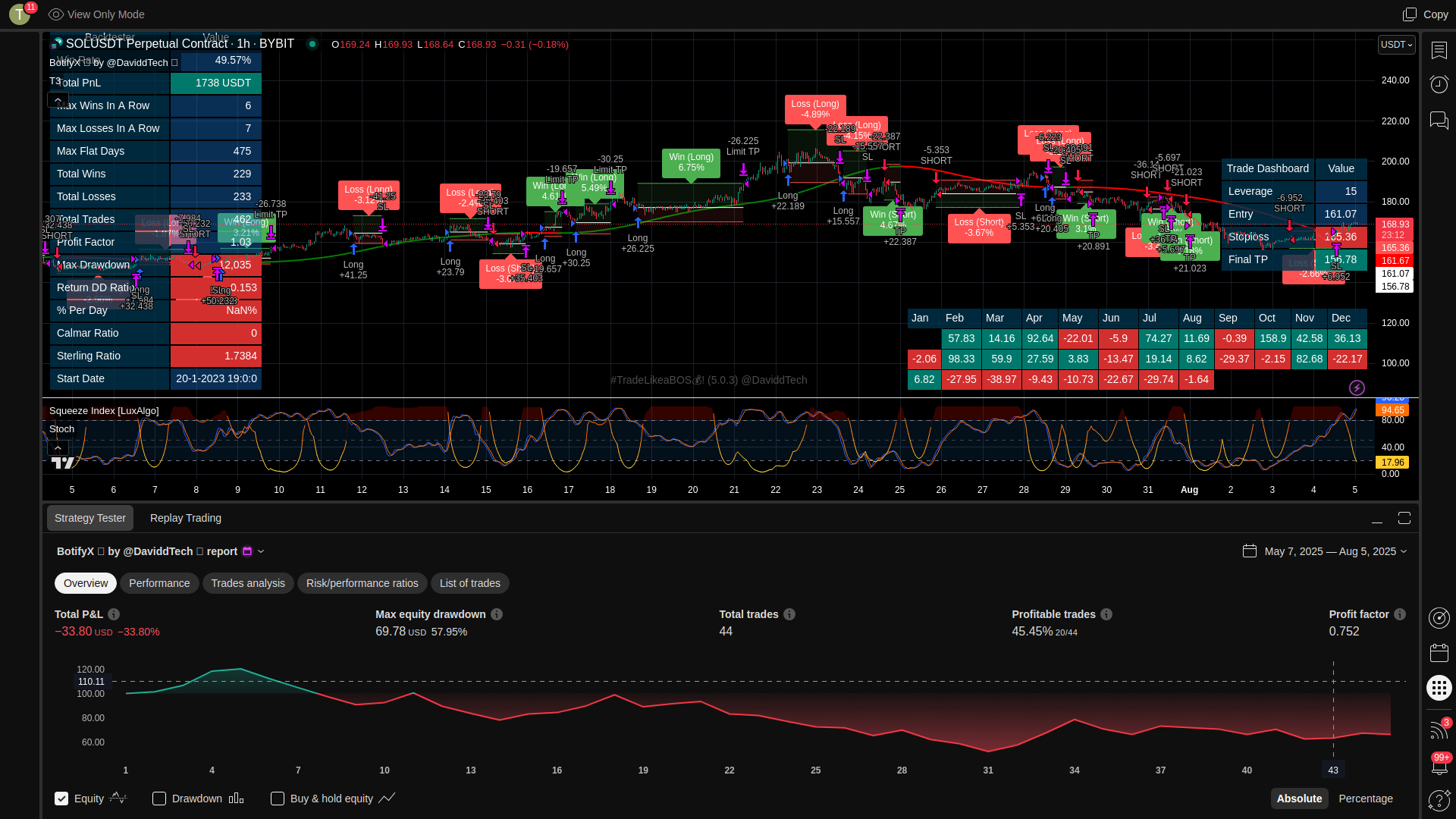Click the Start Date 20-1-2023 cell
Image resolution: width=1456 pixels, height=819 pixels.
point(216,378)
